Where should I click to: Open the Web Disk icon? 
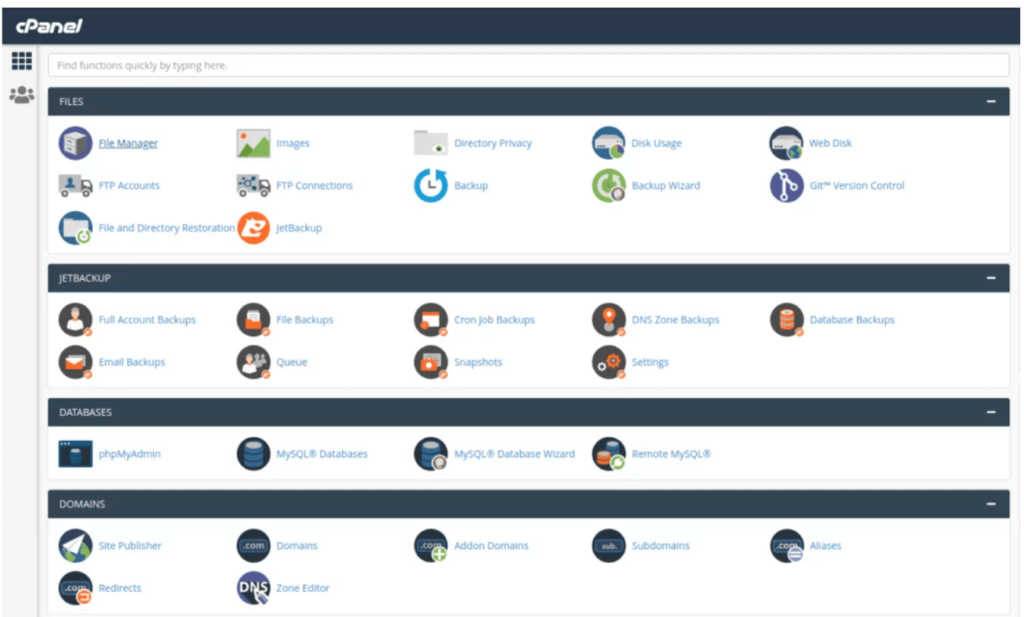(x=786, y=143)
